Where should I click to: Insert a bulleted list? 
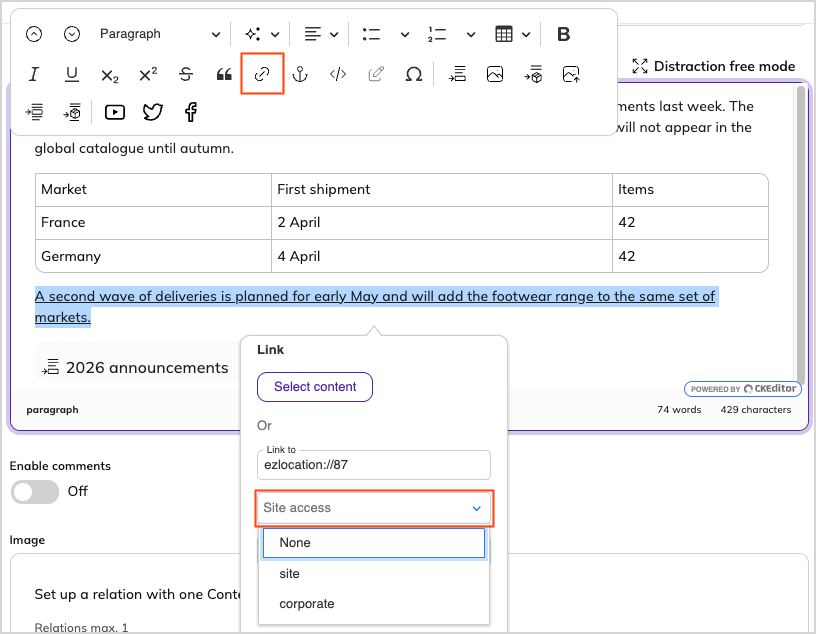[371, 34]
